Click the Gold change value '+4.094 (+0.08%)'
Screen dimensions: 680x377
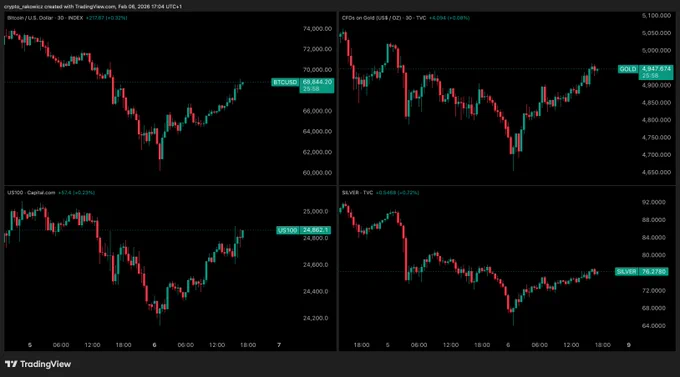click(449, 18)
